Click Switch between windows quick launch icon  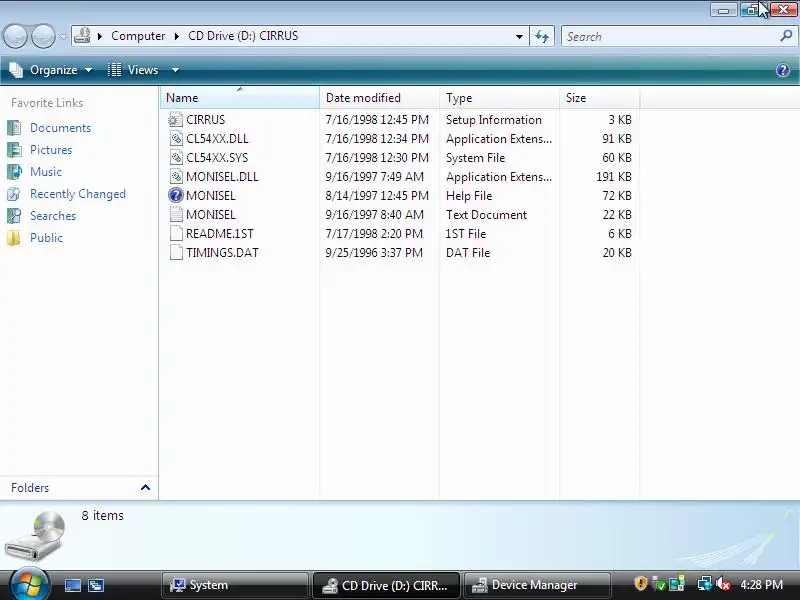click(x=96, y=585)
